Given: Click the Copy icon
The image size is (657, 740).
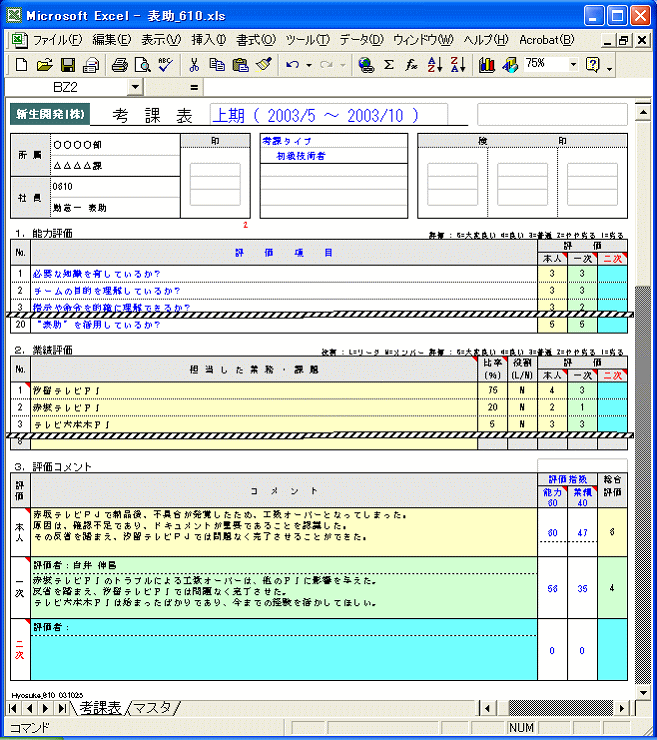Looking at the screenshot, I should tap(217, 65).
